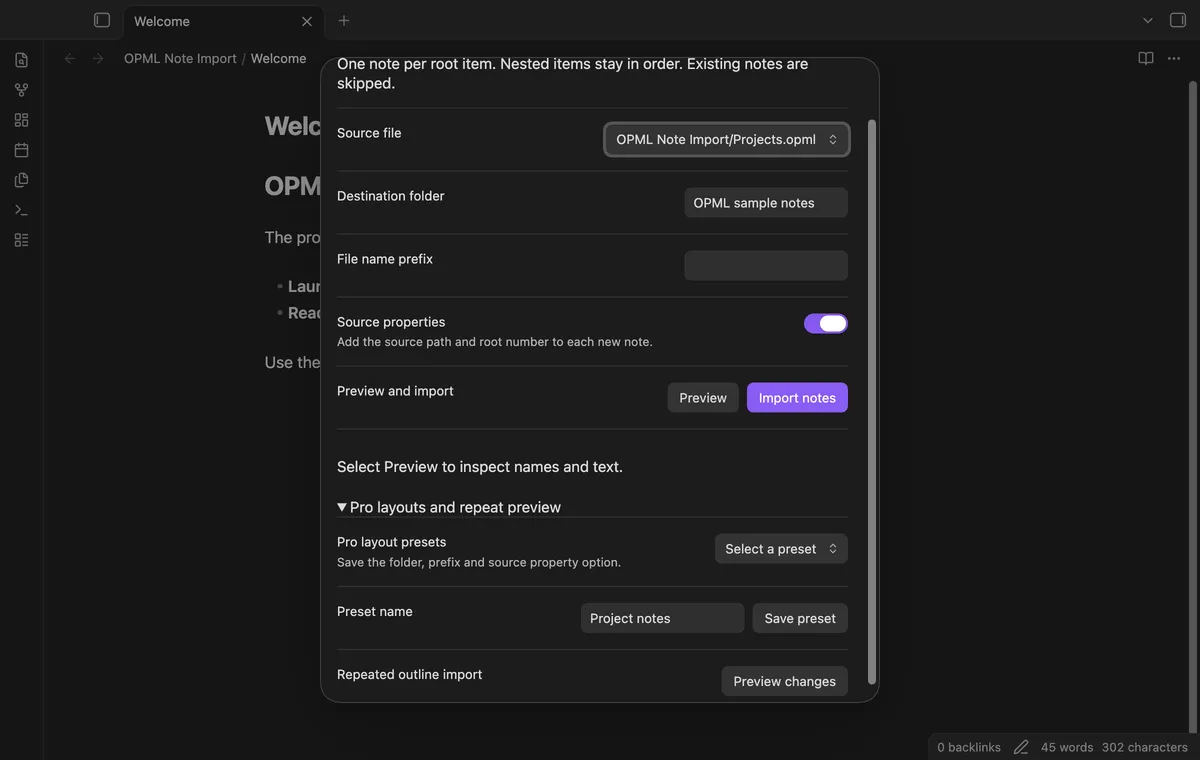The width and height of the screenshot is (1200, 760).
Task: Open daily note calendar icon
Action: point(21,150)
